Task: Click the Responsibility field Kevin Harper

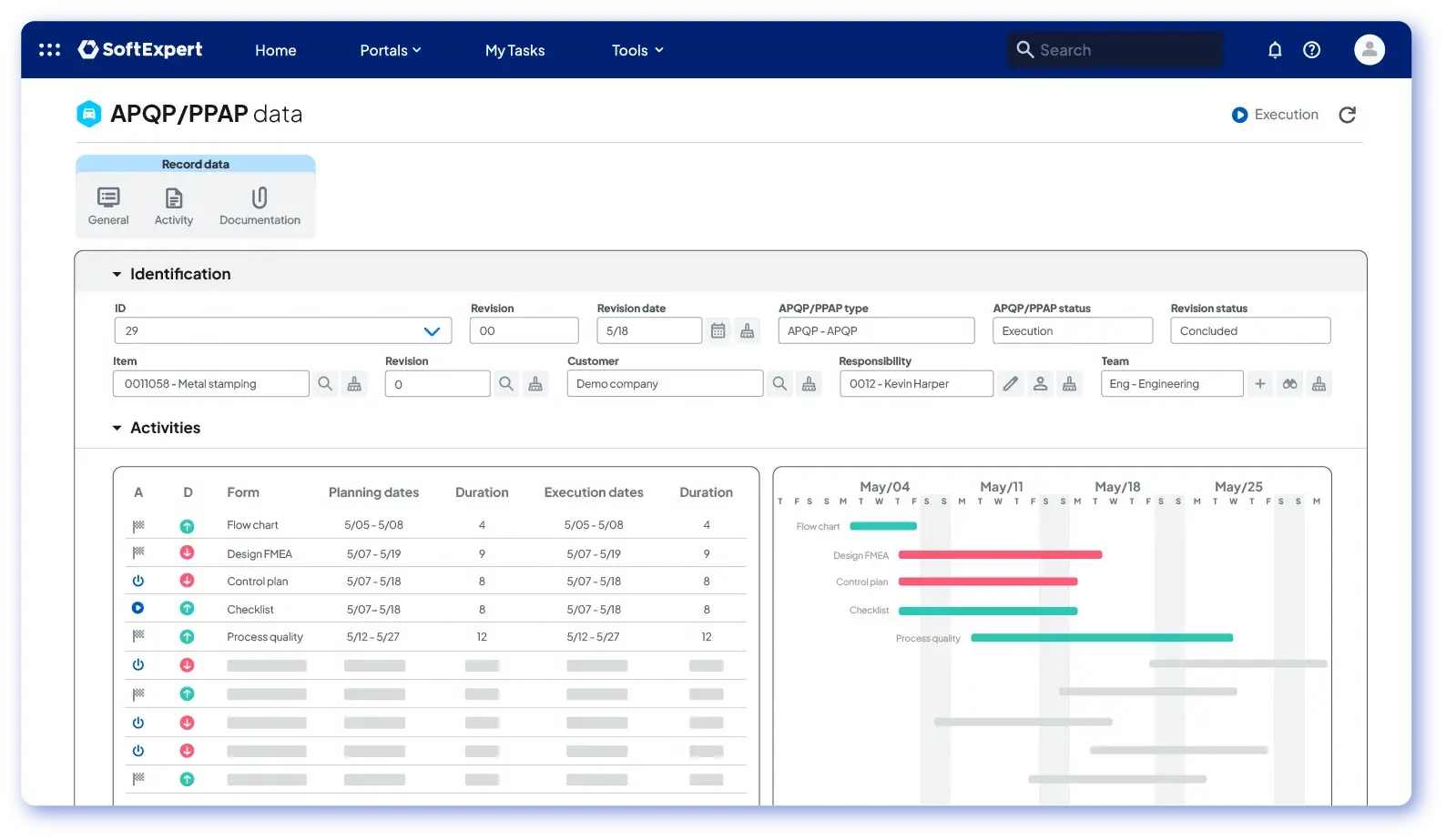Action: coord(916,383)
